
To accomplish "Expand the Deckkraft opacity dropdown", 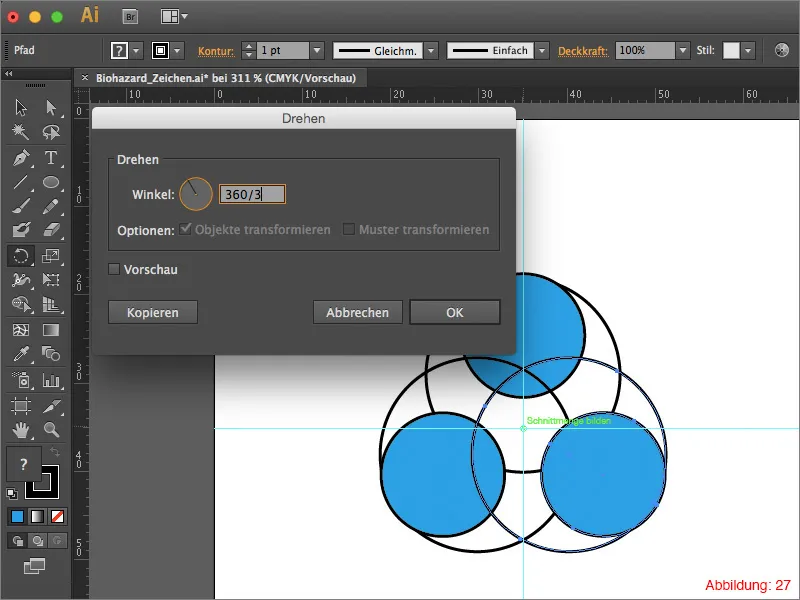I will tap(683, 50).
